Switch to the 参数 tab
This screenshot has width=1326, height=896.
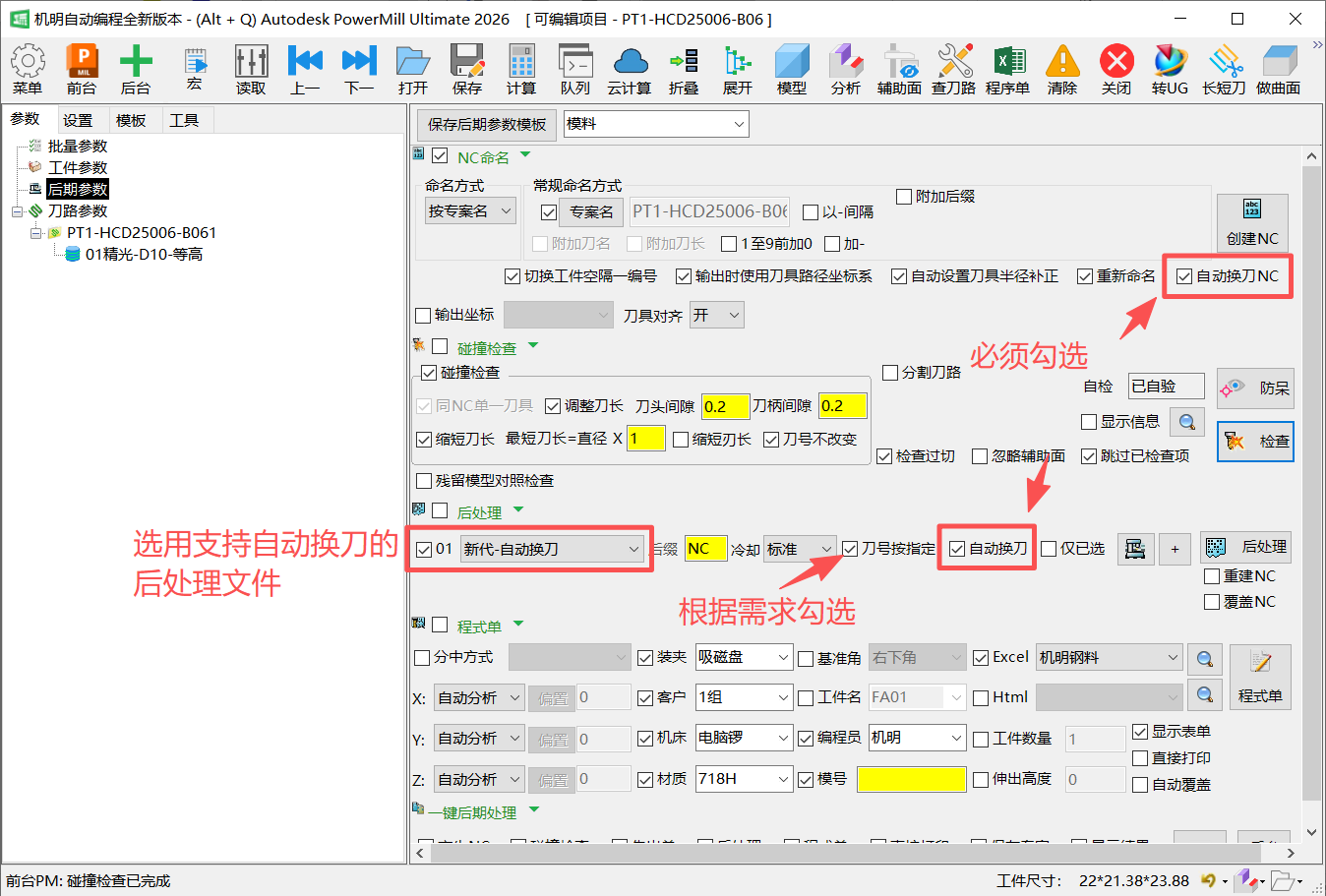[26, 120]
